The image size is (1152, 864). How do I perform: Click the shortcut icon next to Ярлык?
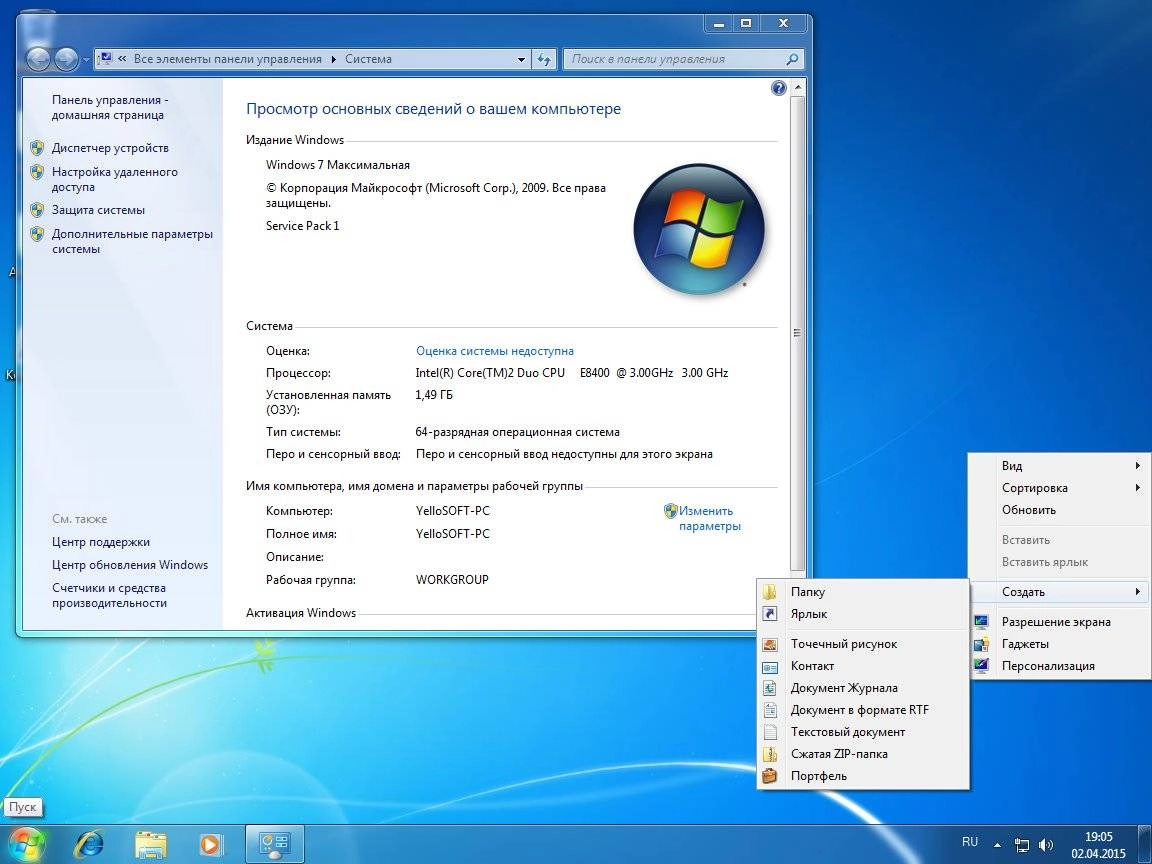(x=769, y=614)
